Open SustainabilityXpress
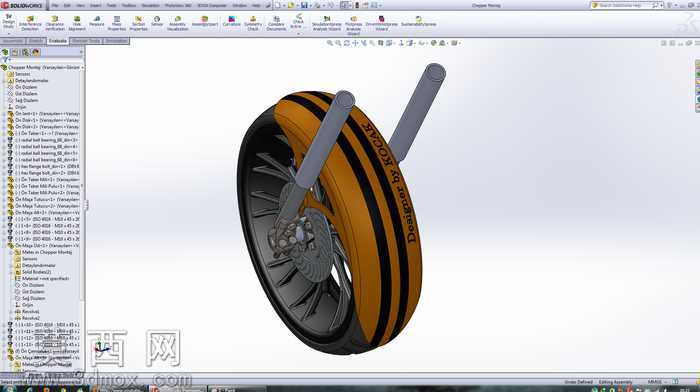This screenshot has height=392, width=700. click(418, 21)
